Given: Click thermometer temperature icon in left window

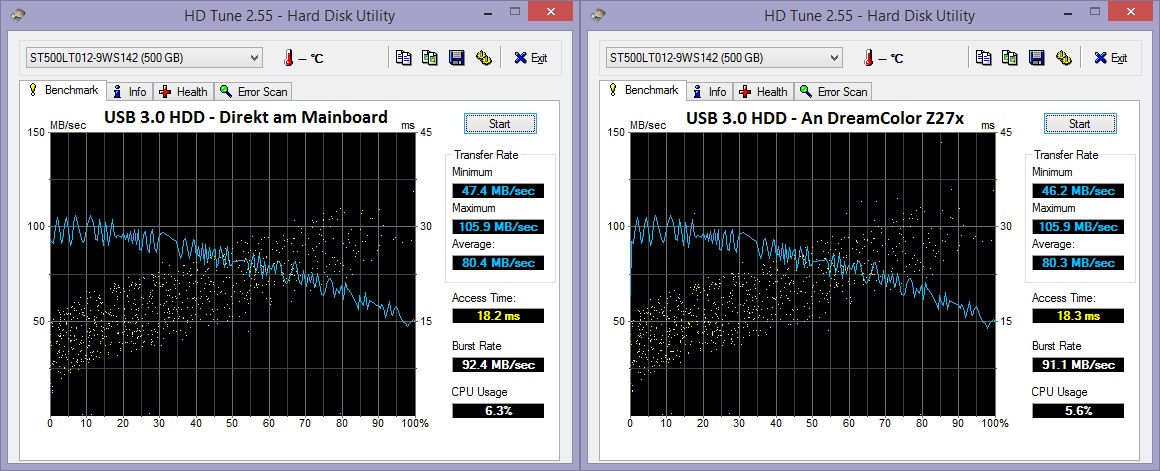Looking at the screenshot, I should pos(290,58).
